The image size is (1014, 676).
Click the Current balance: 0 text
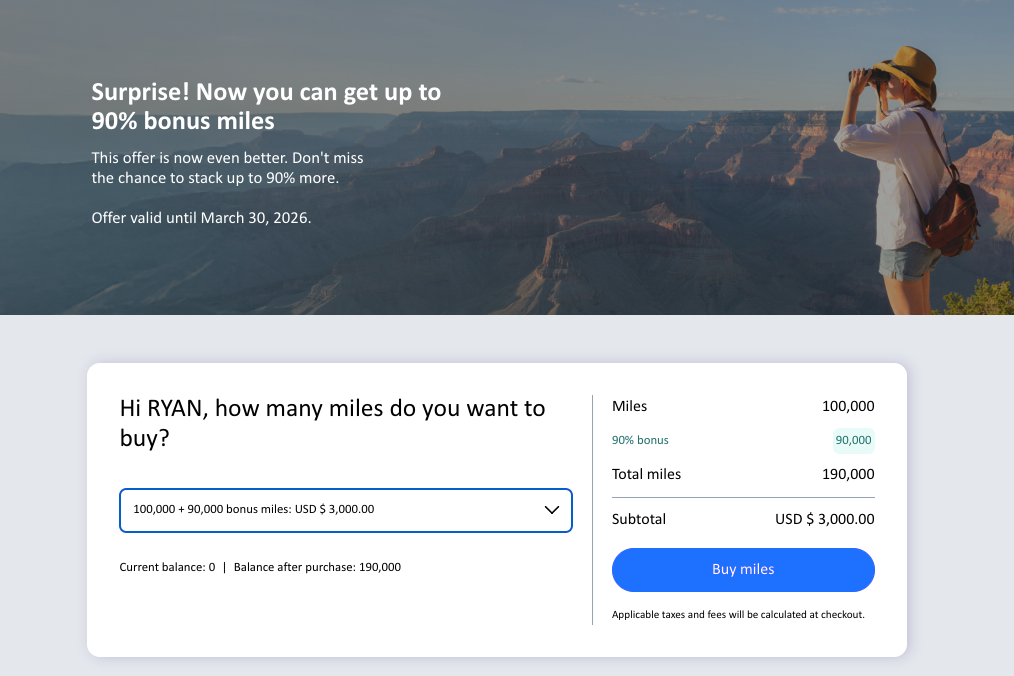point(166,566)
